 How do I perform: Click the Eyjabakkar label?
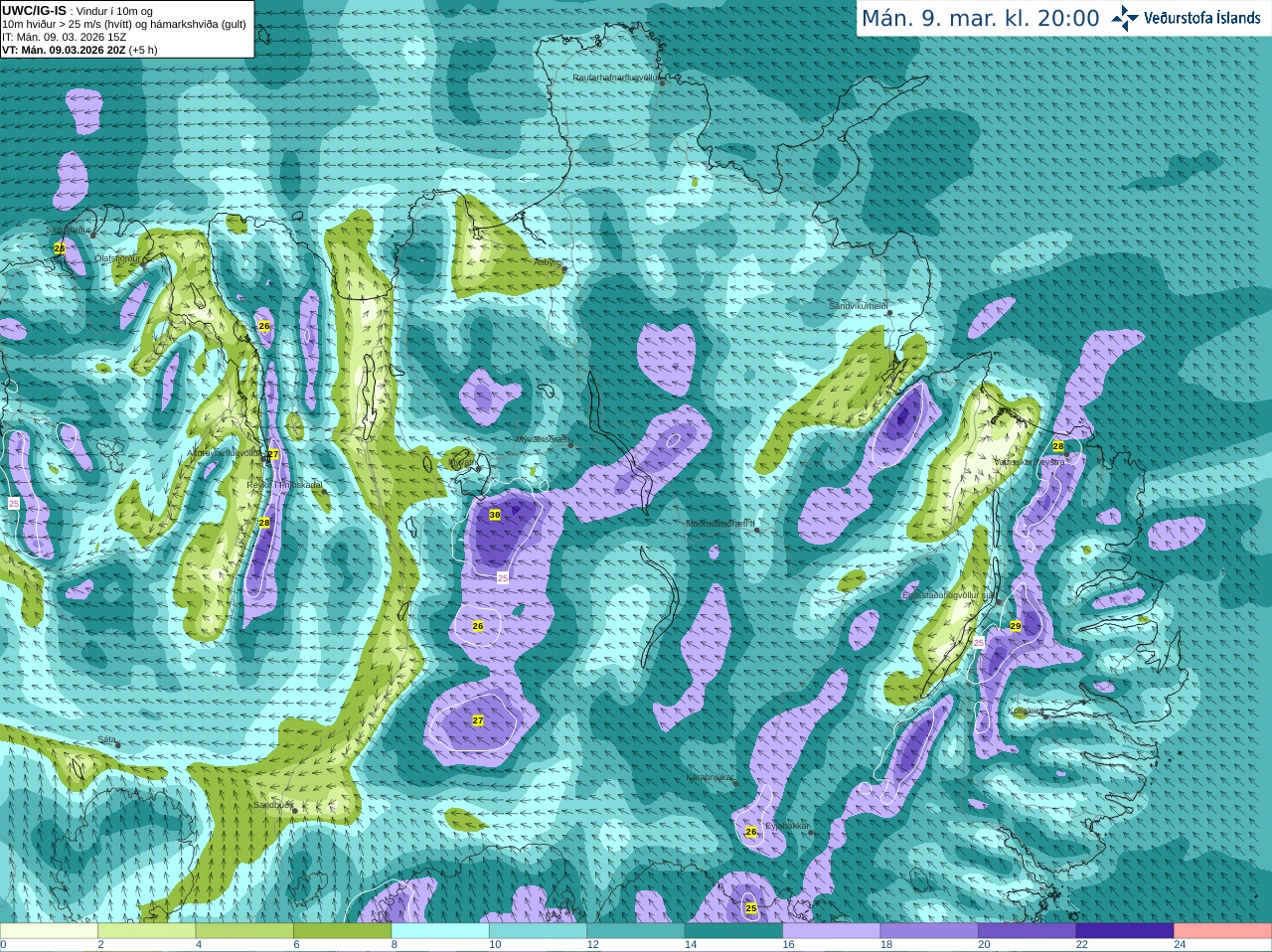pyautogui.click(x=788, y=826)
